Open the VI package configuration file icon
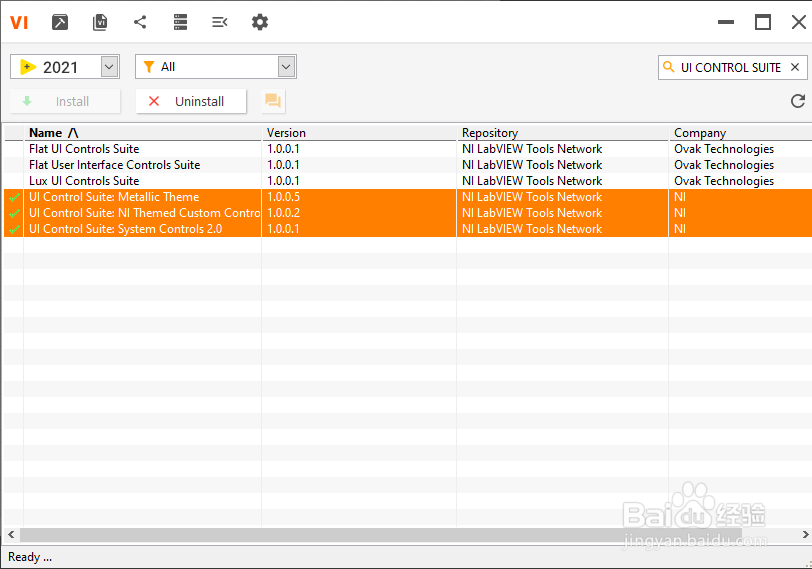This screenshot has width=812, height=569. pos(100,22)
